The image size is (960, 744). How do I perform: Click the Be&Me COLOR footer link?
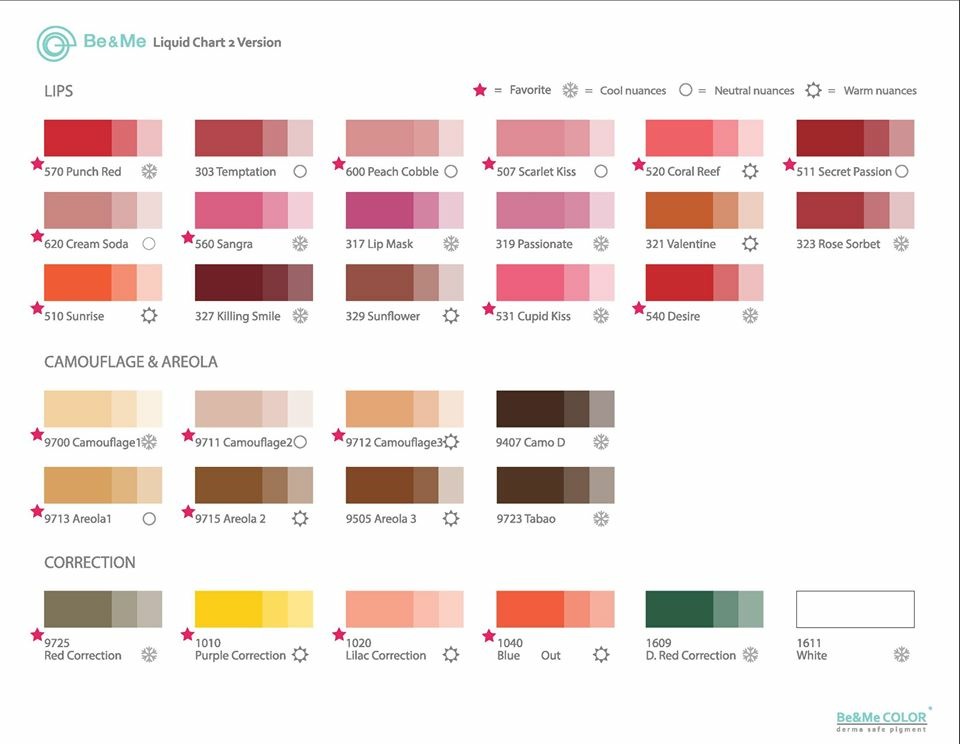tap(881, 717)
